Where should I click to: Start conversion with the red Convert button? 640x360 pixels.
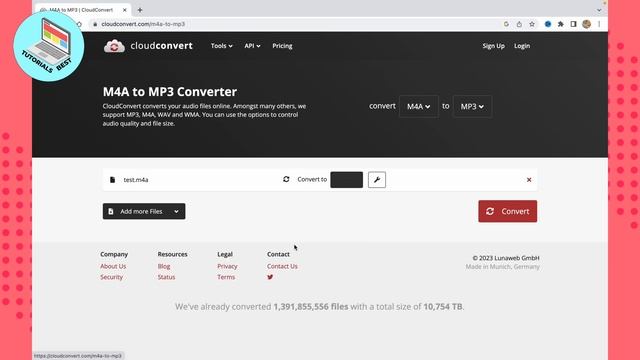[508, 211]
